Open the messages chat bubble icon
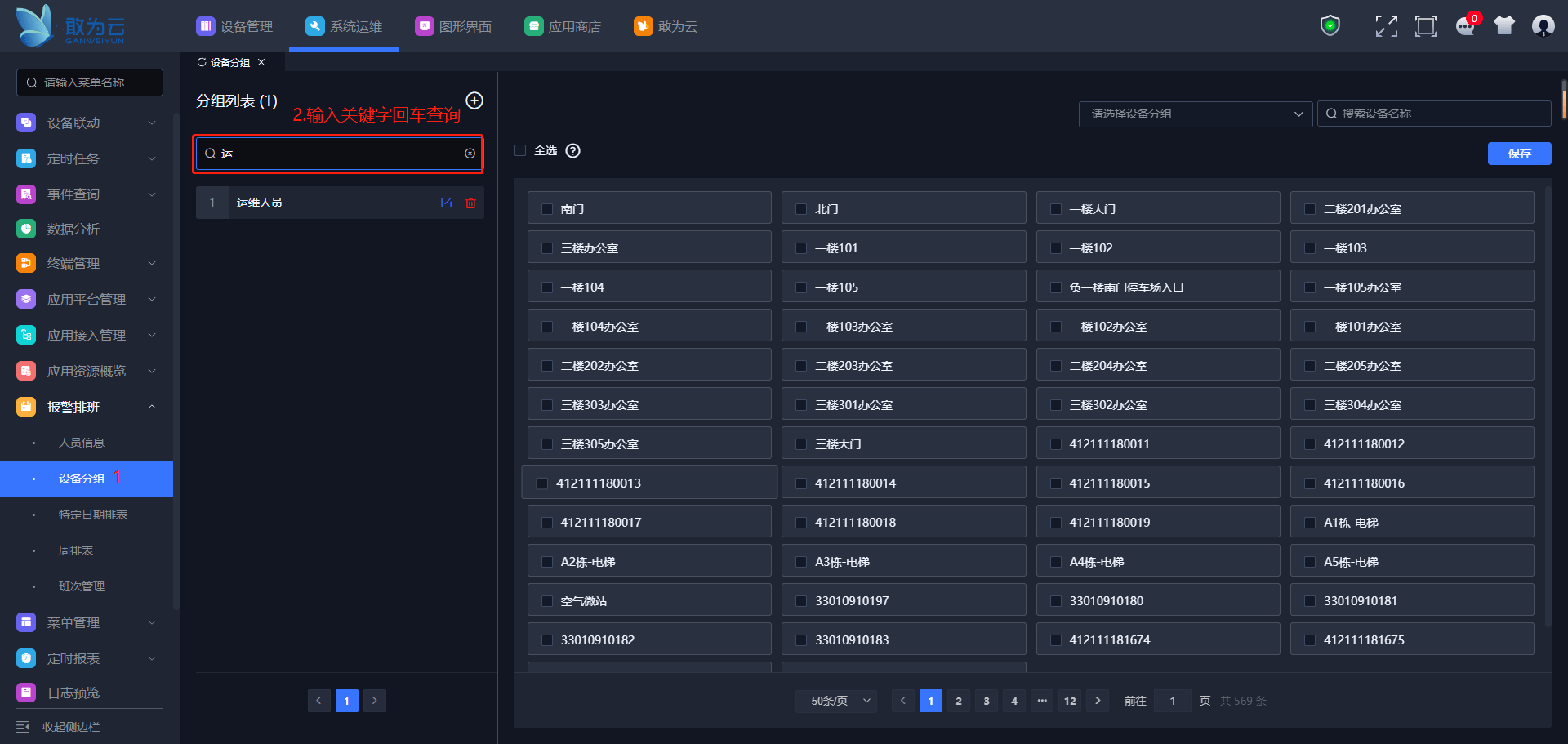The height and width of the screenshot is (744, 1568). coord(1465,26)
